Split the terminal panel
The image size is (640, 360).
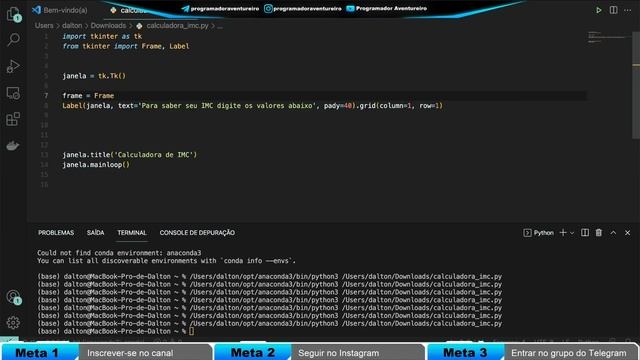tap(585, 233)
